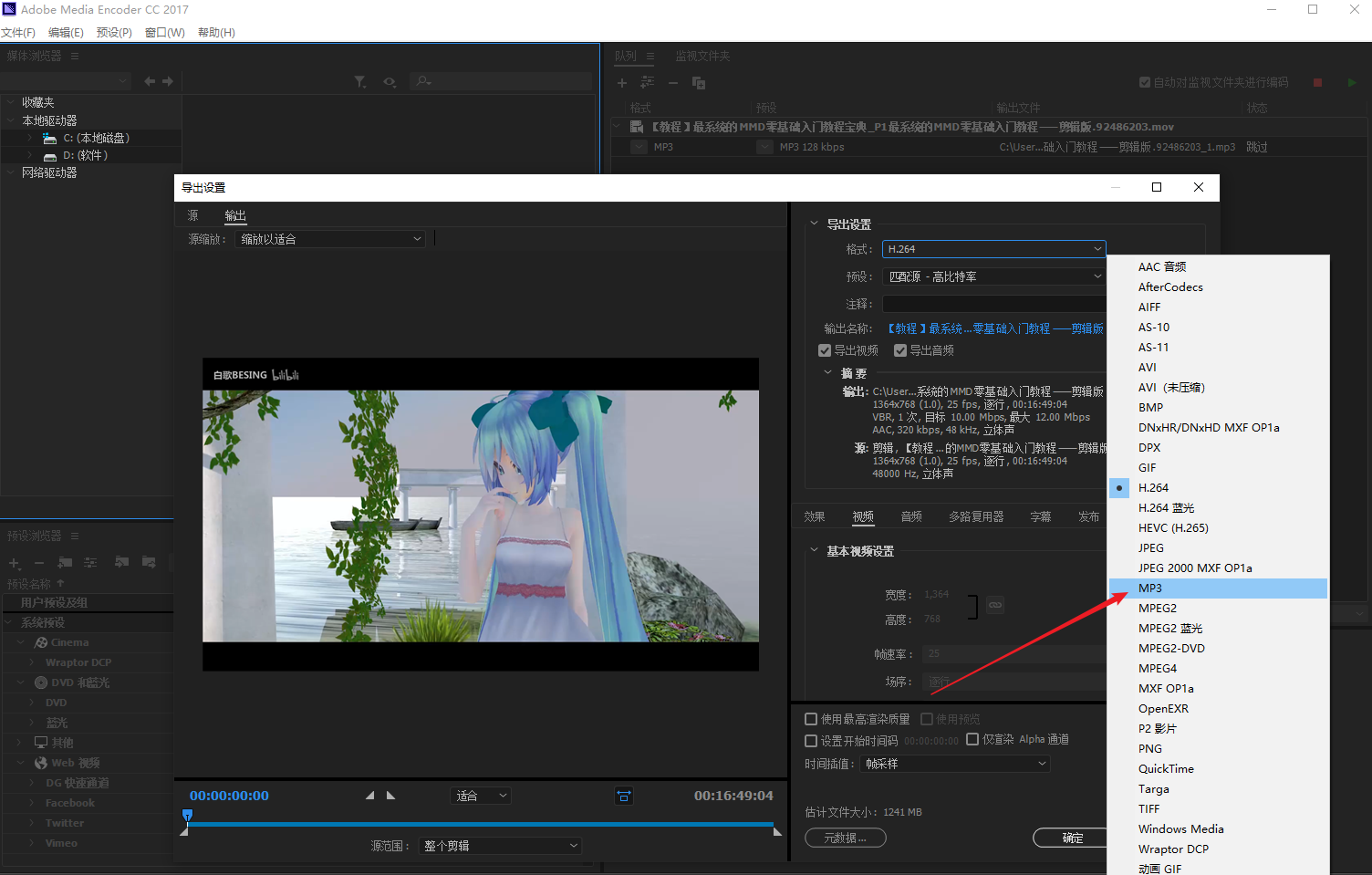Enable 设置开始时间码 checkbox
1372x875 pixels.
coord(811,741)
